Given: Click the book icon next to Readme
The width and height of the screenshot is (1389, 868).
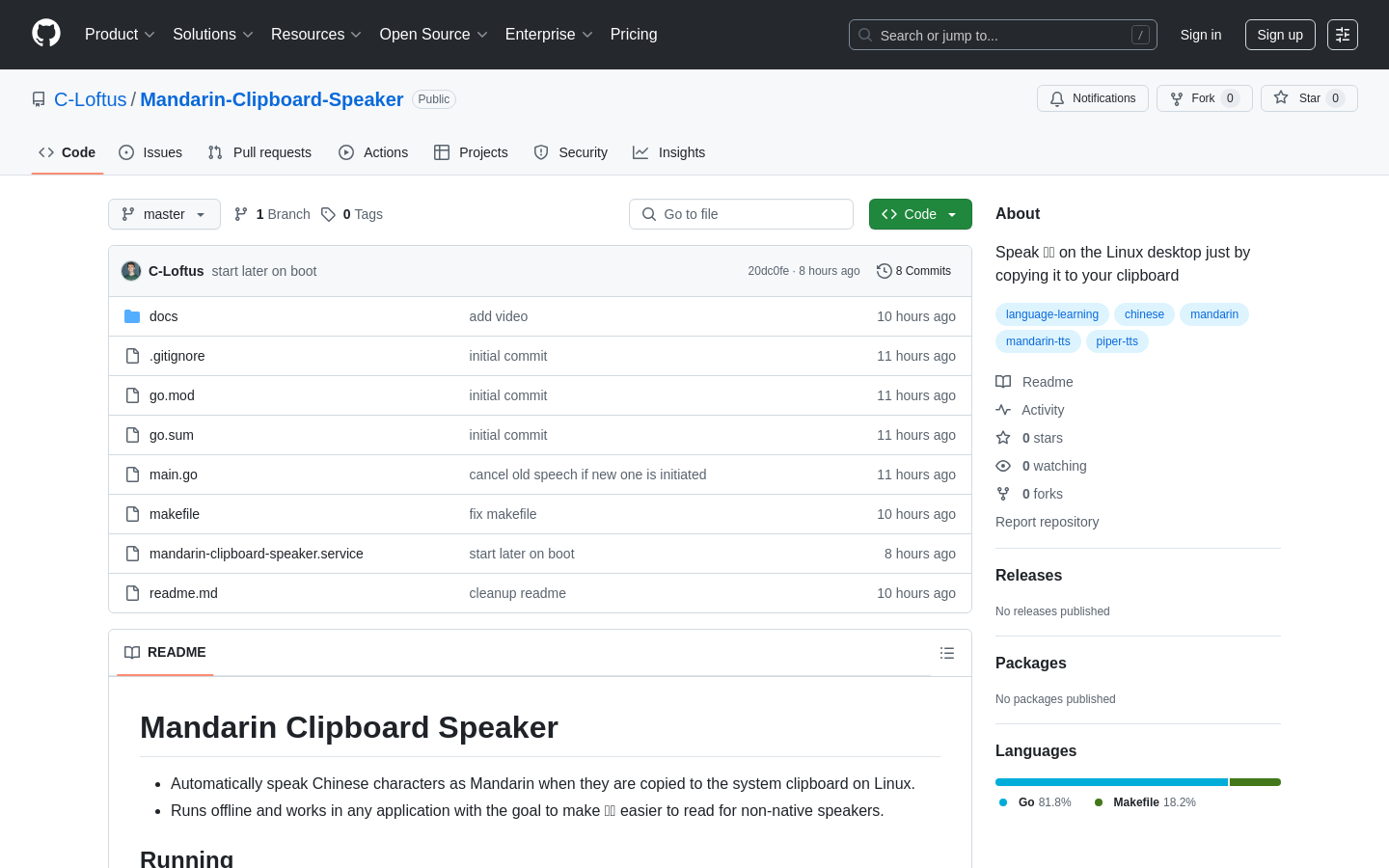Looking at the screenshot, I should (x=1003, y=382).
